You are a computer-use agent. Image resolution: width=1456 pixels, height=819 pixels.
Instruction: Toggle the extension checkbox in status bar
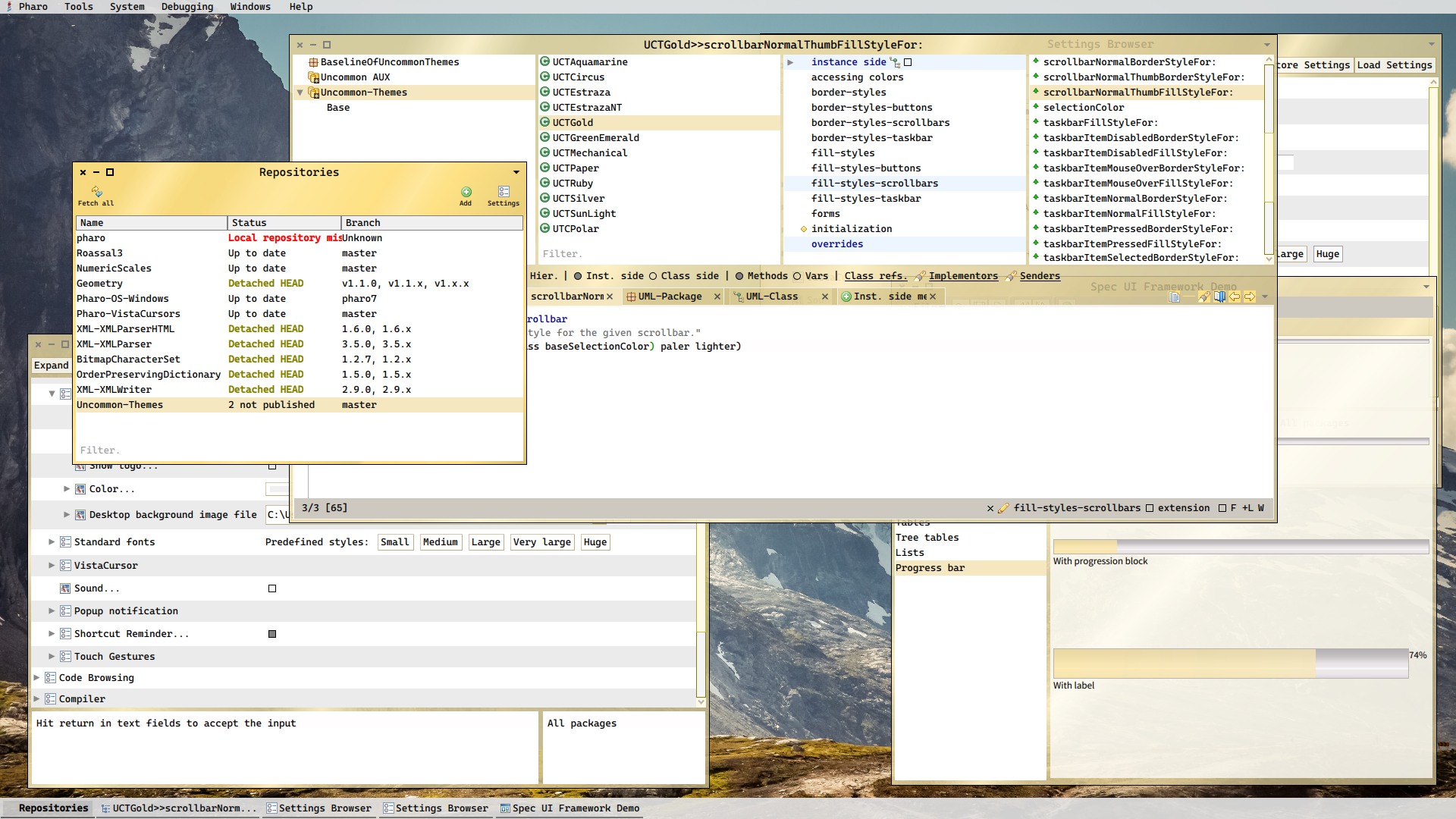click(1150, 508)
